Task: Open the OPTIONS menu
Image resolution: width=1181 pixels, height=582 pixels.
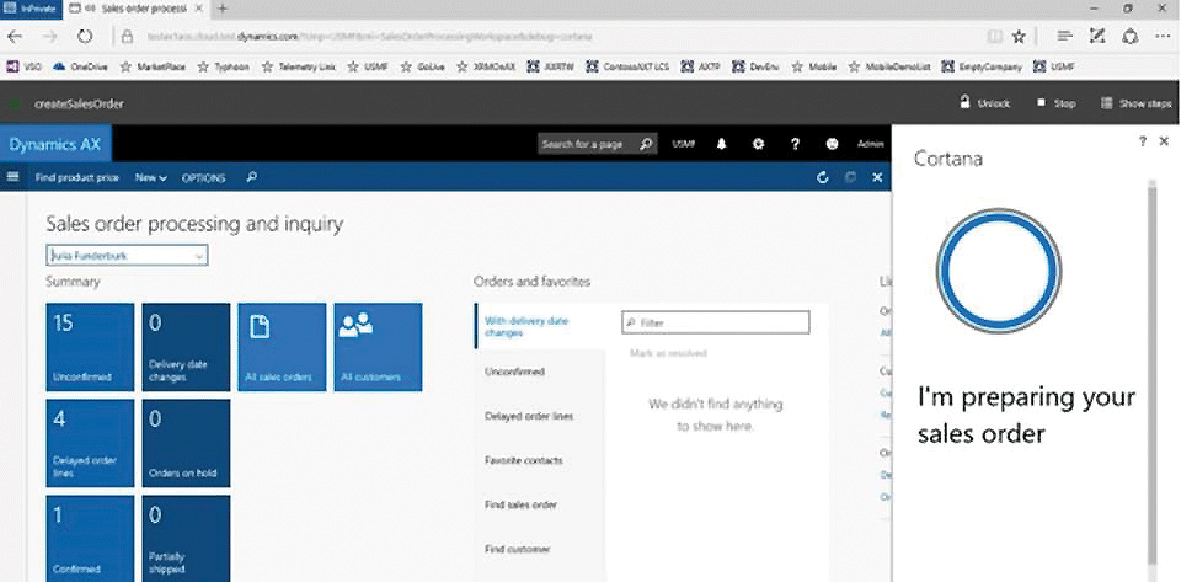Action: click(203, 178)
